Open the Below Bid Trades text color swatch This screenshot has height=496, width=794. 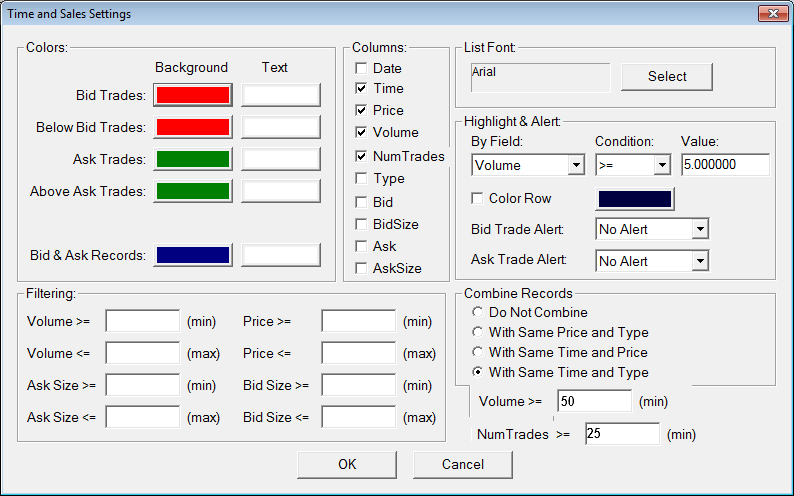tap(281, 127)
